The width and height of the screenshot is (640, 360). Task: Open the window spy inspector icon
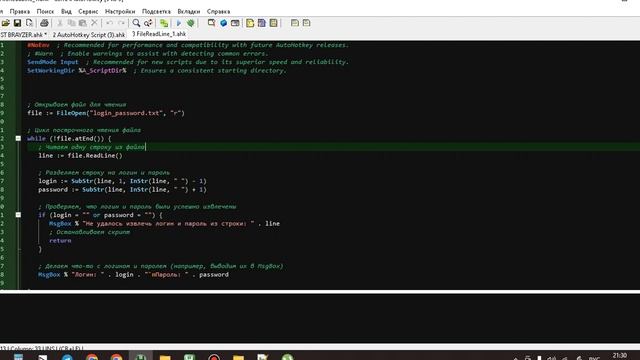211,23
